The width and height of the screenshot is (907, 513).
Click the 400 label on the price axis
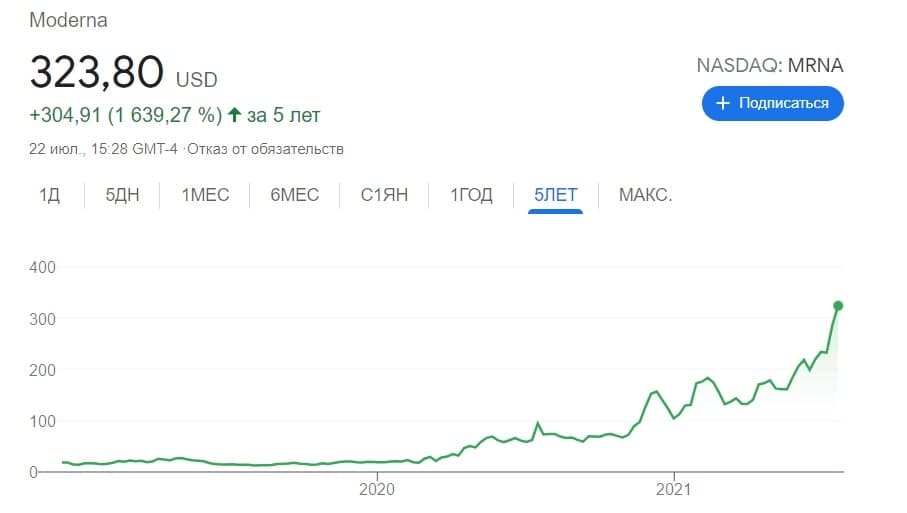point(42,267)
